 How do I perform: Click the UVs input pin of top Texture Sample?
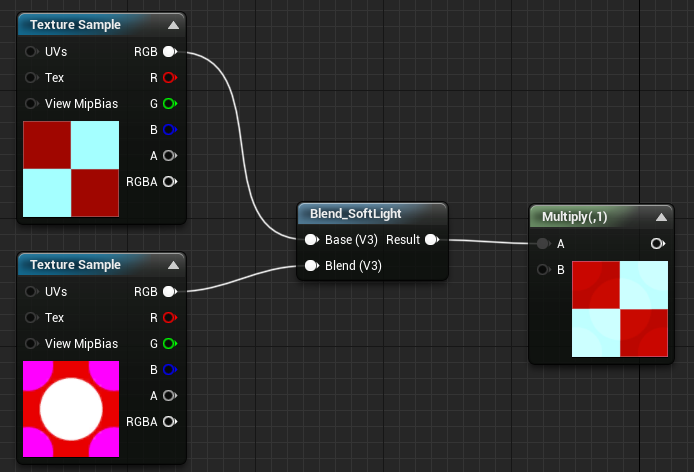point(31,52)
